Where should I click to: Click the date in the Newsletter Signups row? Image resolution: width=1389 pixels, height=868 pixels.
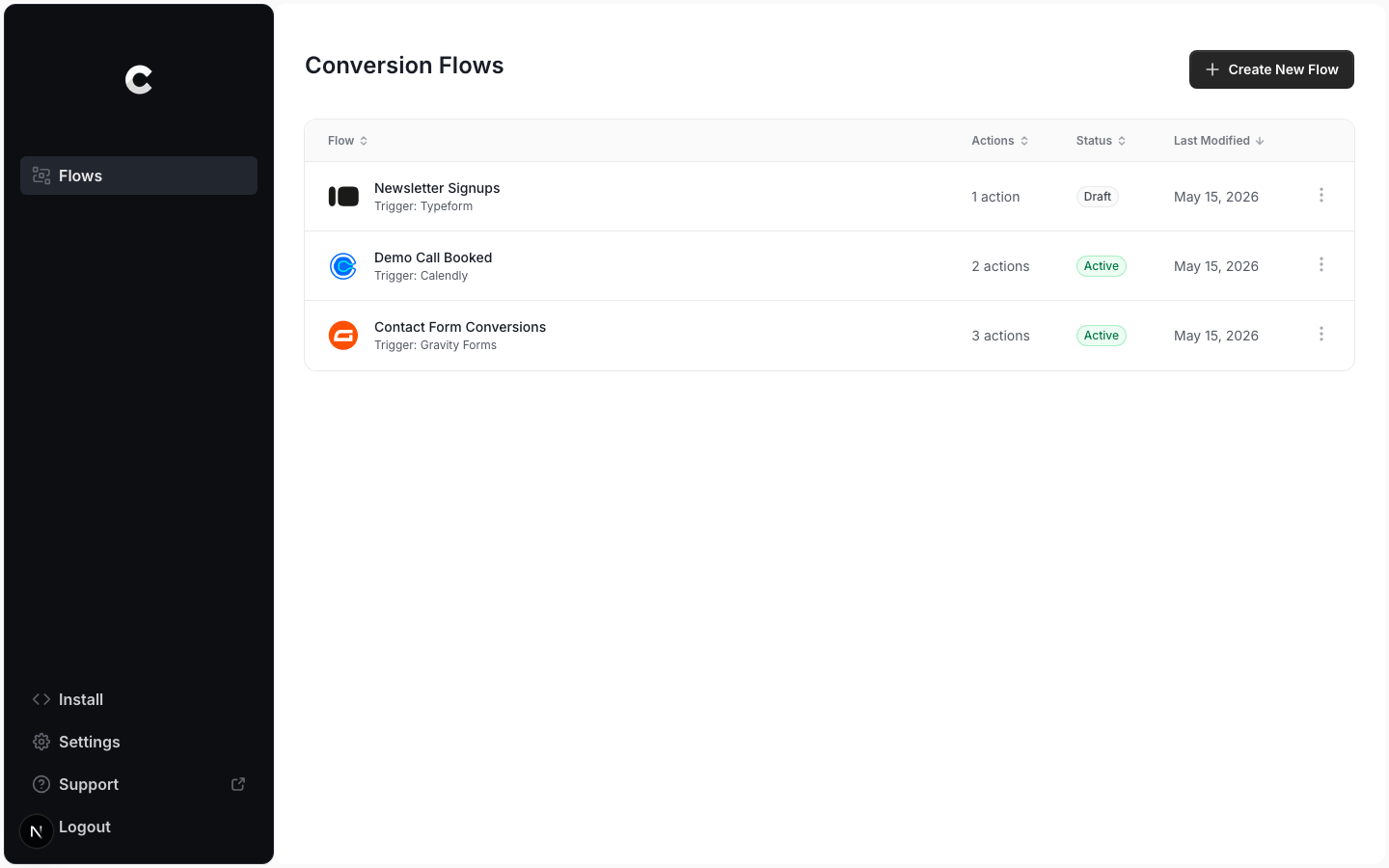point(1216,197)
